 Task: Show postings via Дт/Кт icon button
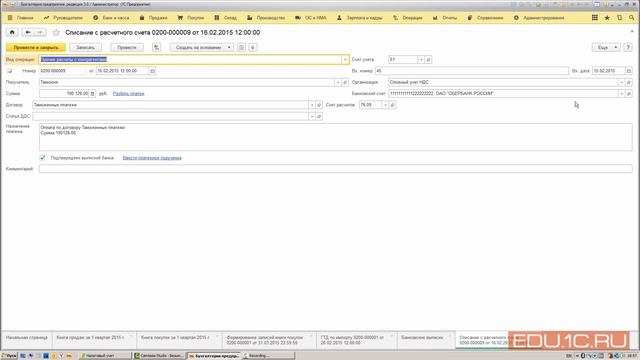[156, 47]
